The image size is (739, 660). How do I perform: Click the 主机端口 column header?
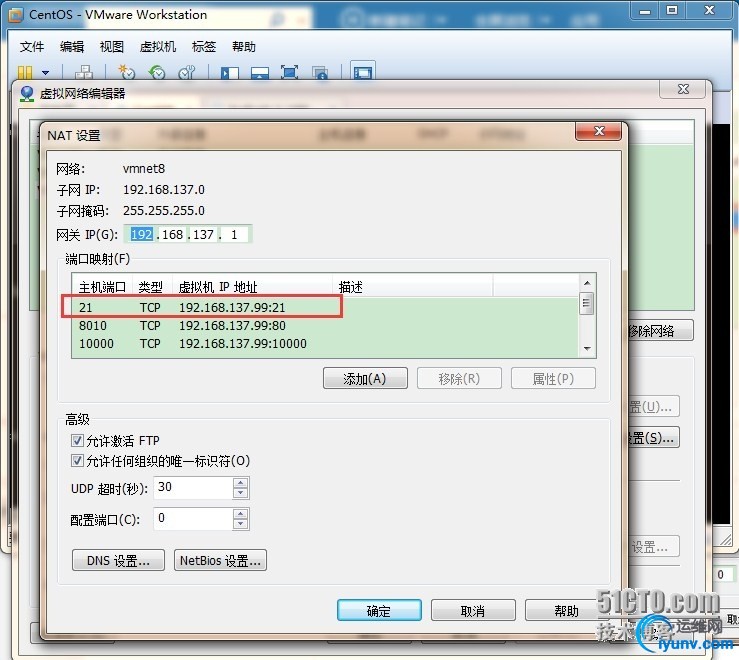pyautogui.click(x=102, y=287)
